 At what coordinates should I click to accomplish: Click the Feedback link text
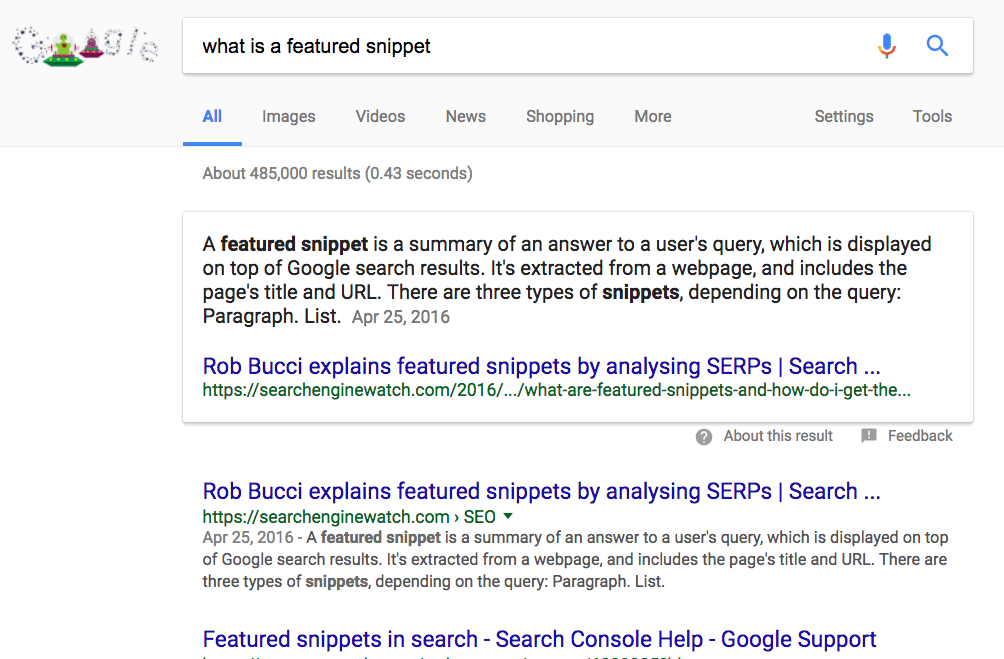pyautogui.click(x=920, y=436)
